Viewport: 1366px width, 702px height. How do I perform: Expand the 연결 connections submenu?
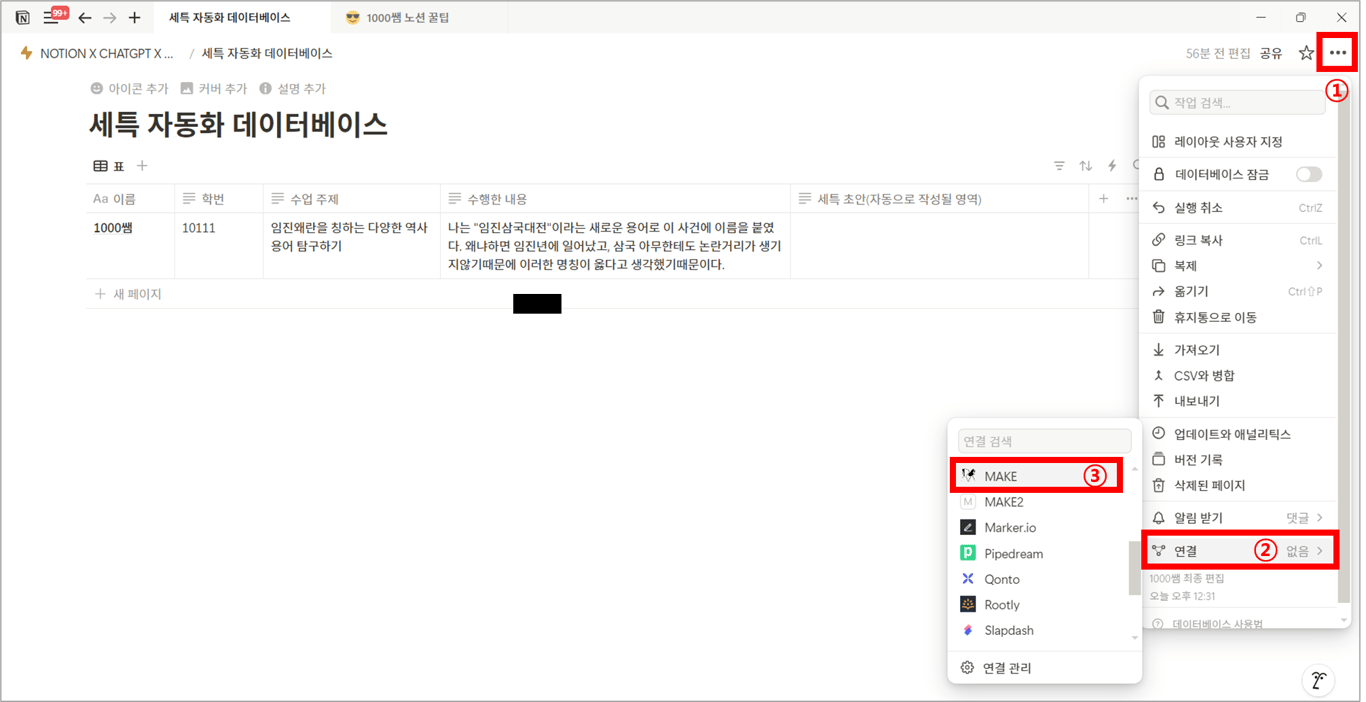click(x=1238, y=551)
